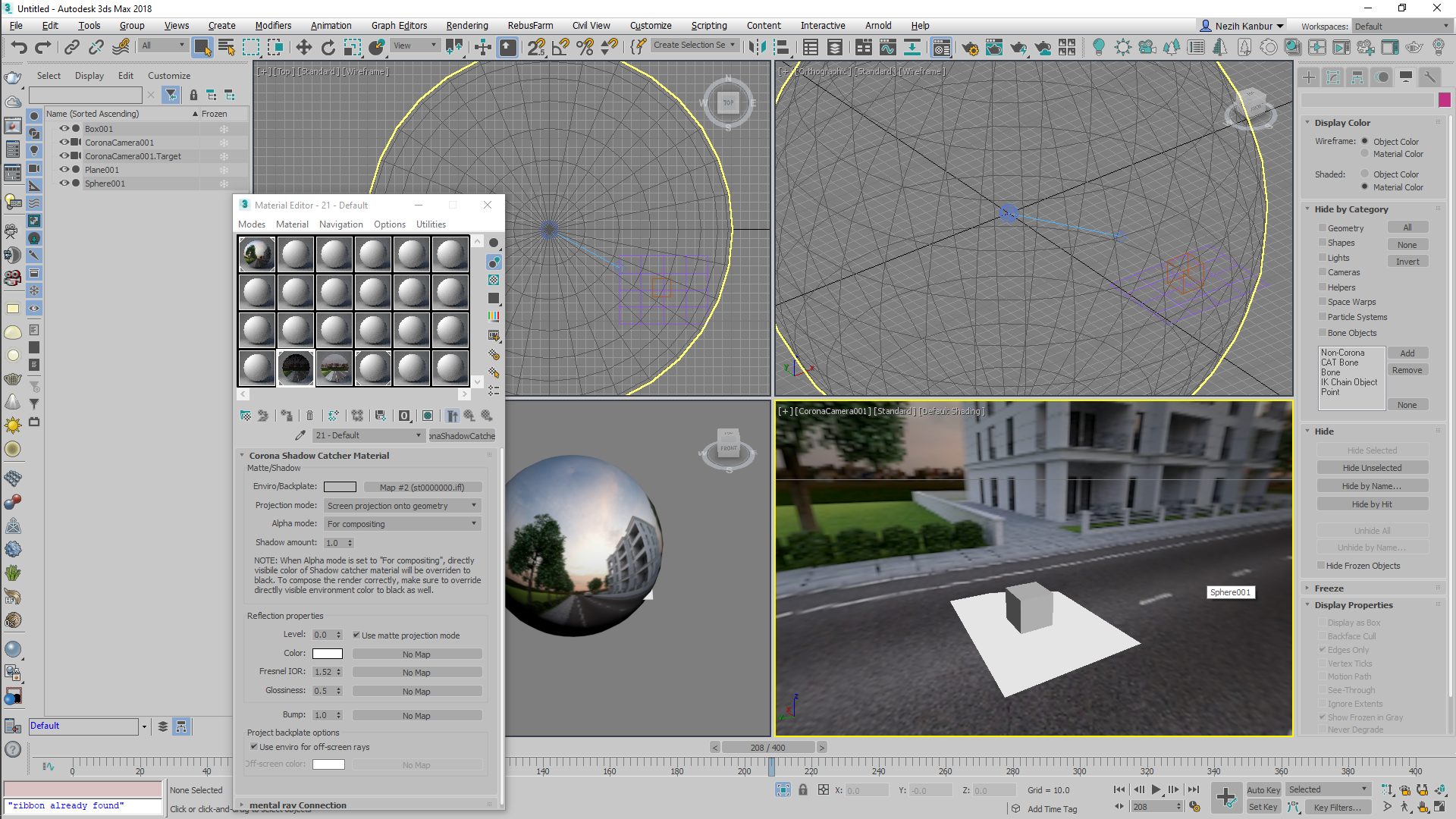Open Alpha mode For compositing dropdown

[403, 524]
